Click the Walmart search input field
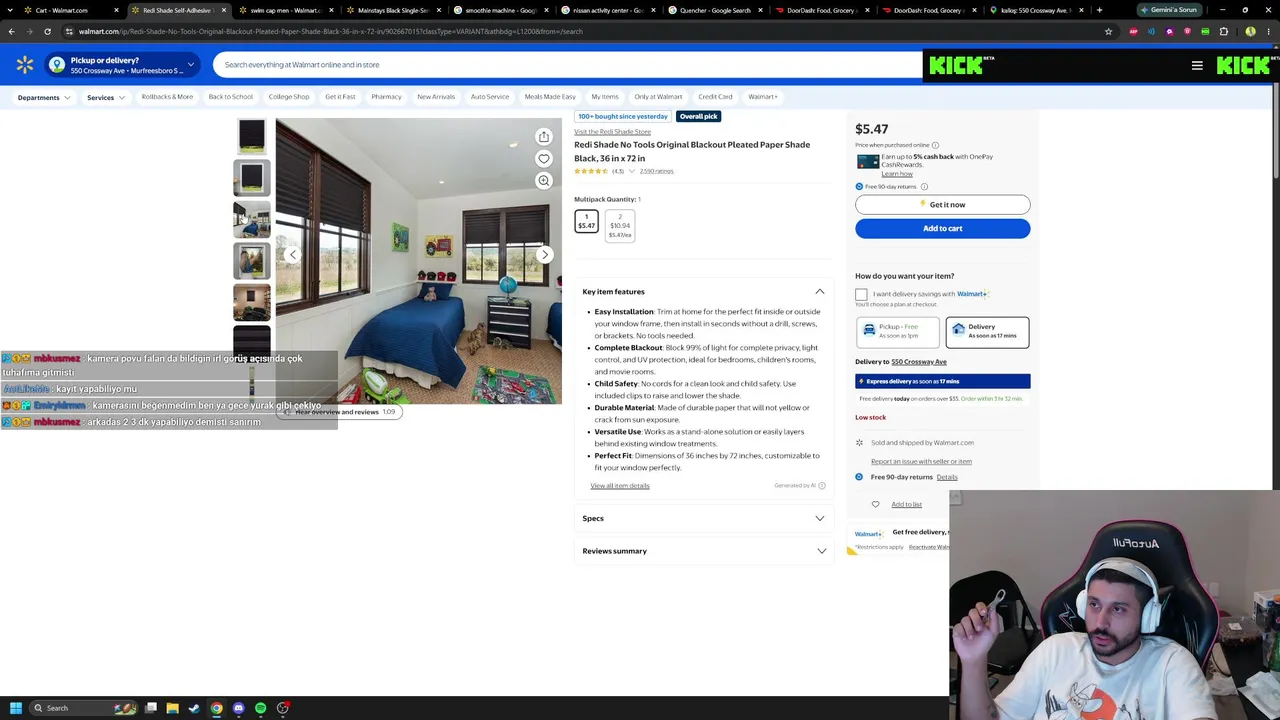This screenshot has height=720, width=1280. (x=566, y=65)
